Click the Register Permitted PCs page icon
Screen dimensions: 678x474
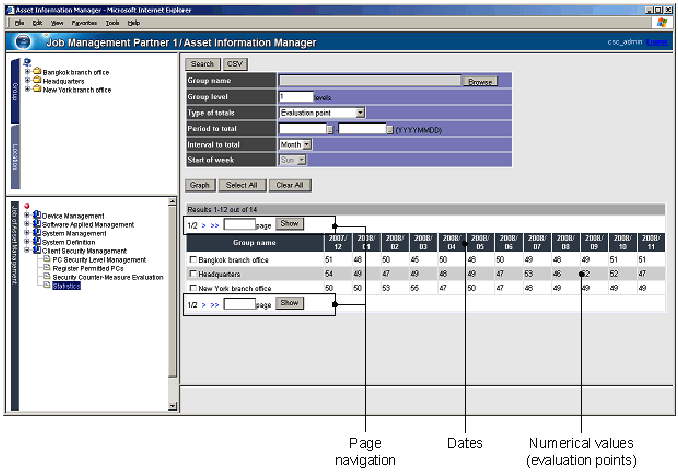[46, 268]
